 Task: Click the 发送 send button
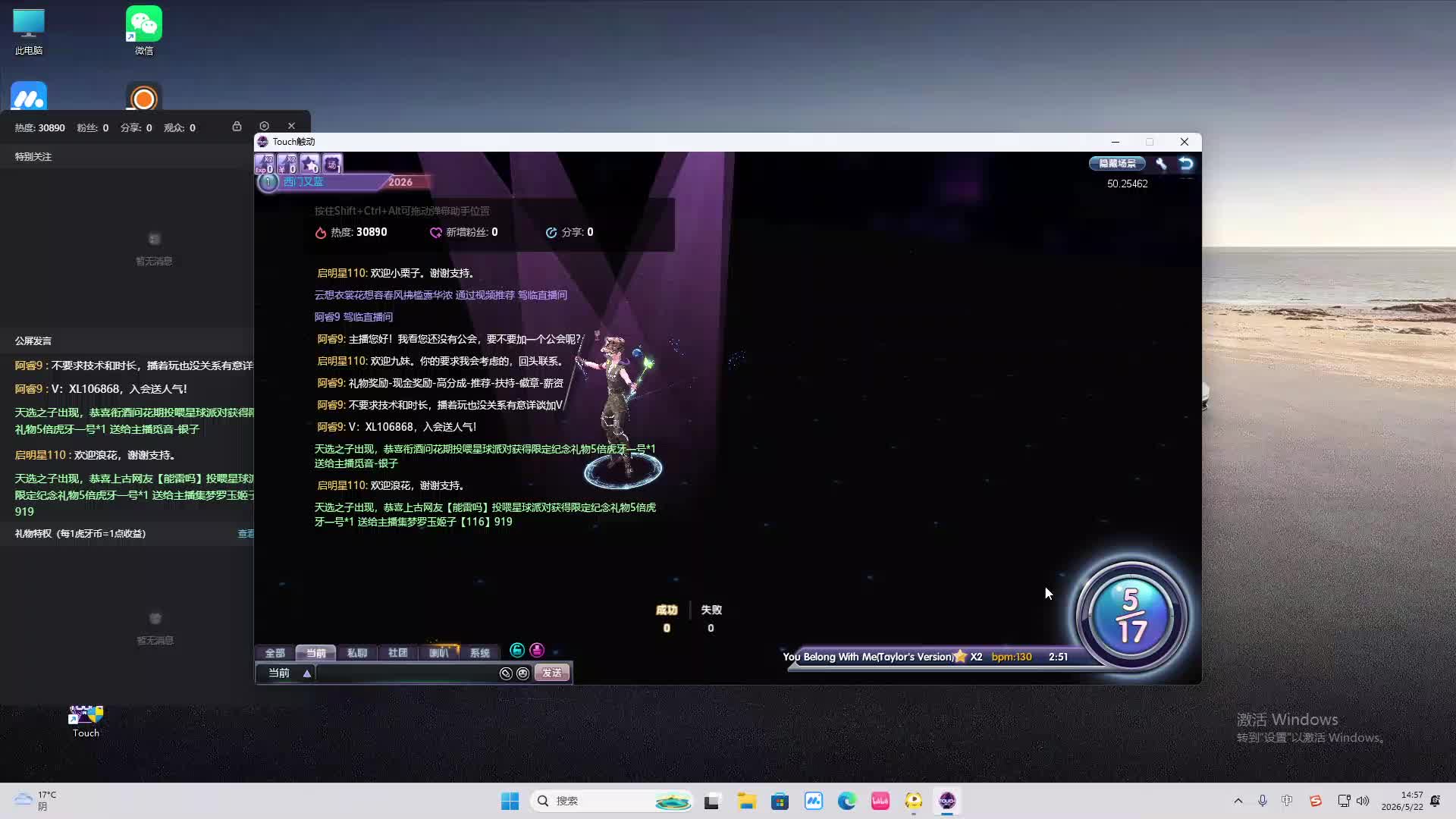point(551,673)
